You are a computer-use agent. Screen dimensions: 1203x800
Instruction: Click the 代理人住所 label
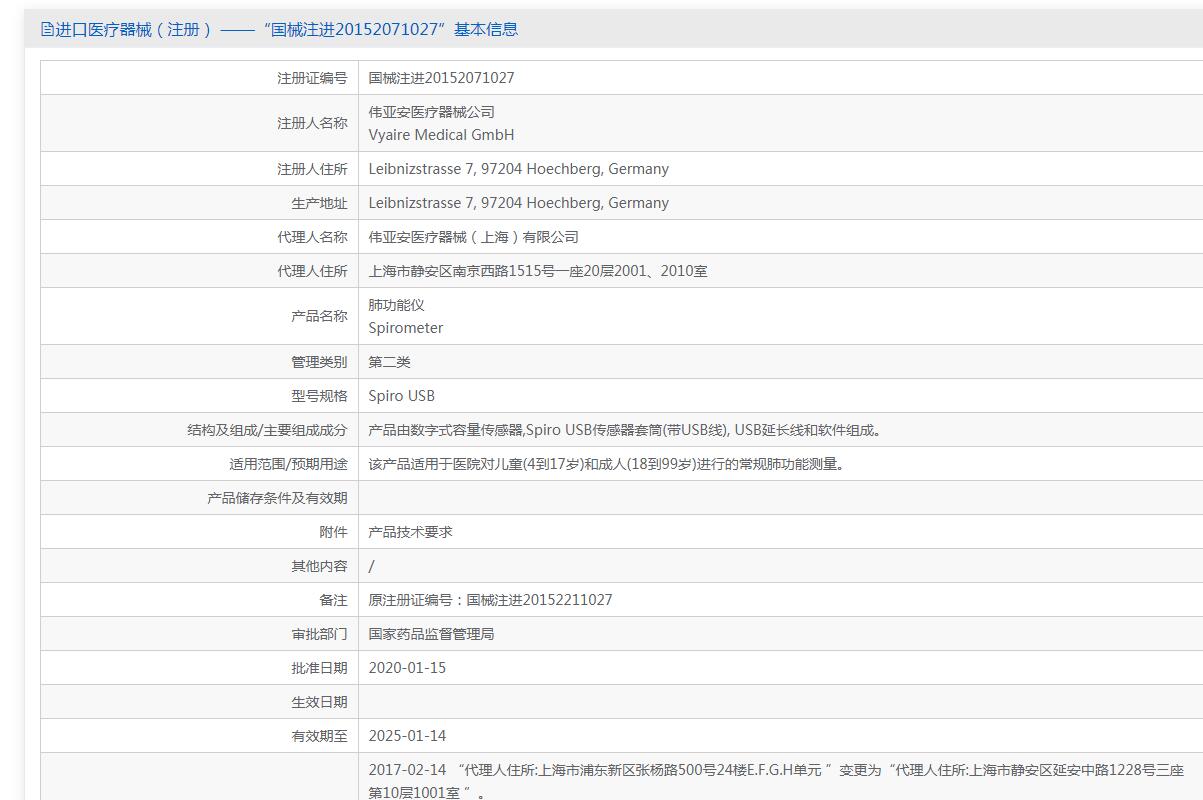[312, 271]
